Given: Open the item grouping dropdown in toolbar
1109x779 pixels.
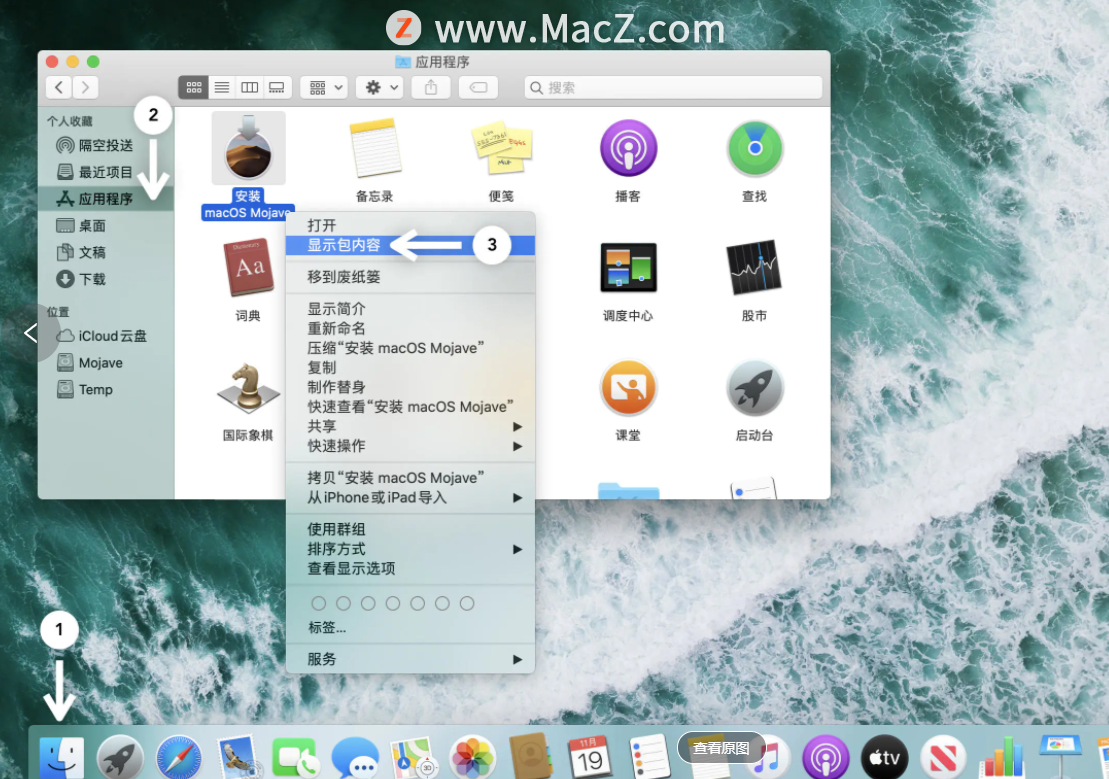Looking at the screenshot, I should (325, 87).
